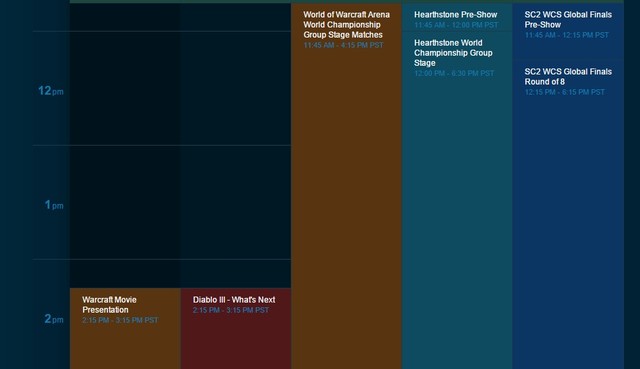The image size is (640, 369).
Task: Select Hearthstone World Championship Group Stage event
Action: pos(453,53)
